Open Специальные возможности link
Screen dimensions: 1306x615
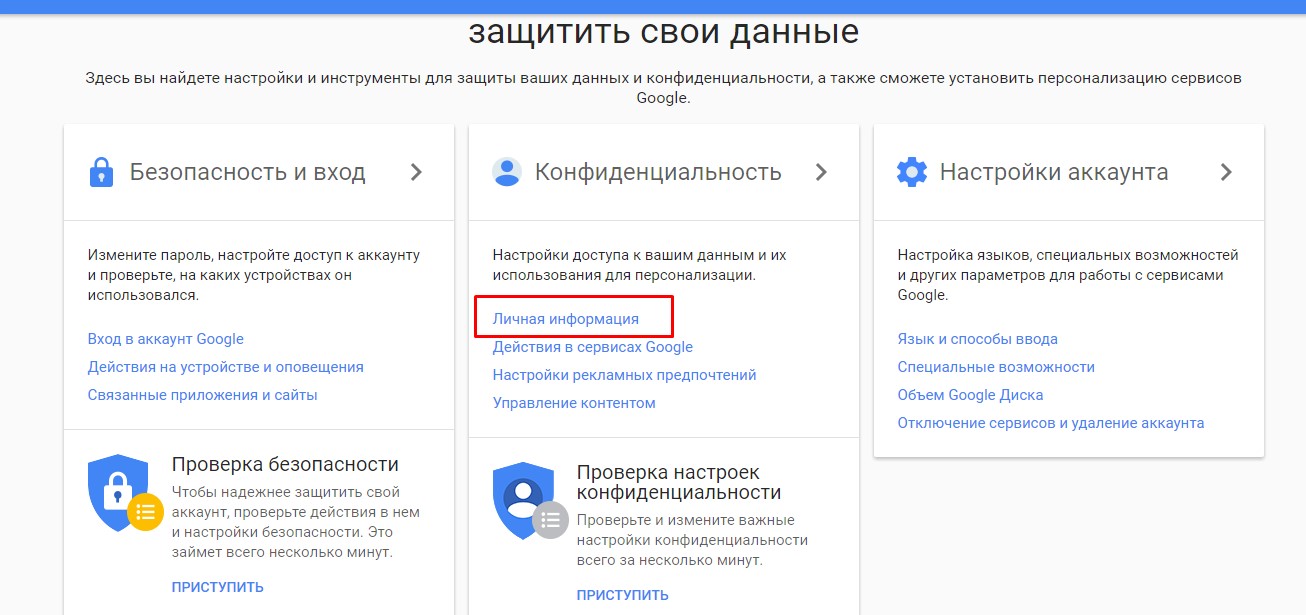coord(996,367)
